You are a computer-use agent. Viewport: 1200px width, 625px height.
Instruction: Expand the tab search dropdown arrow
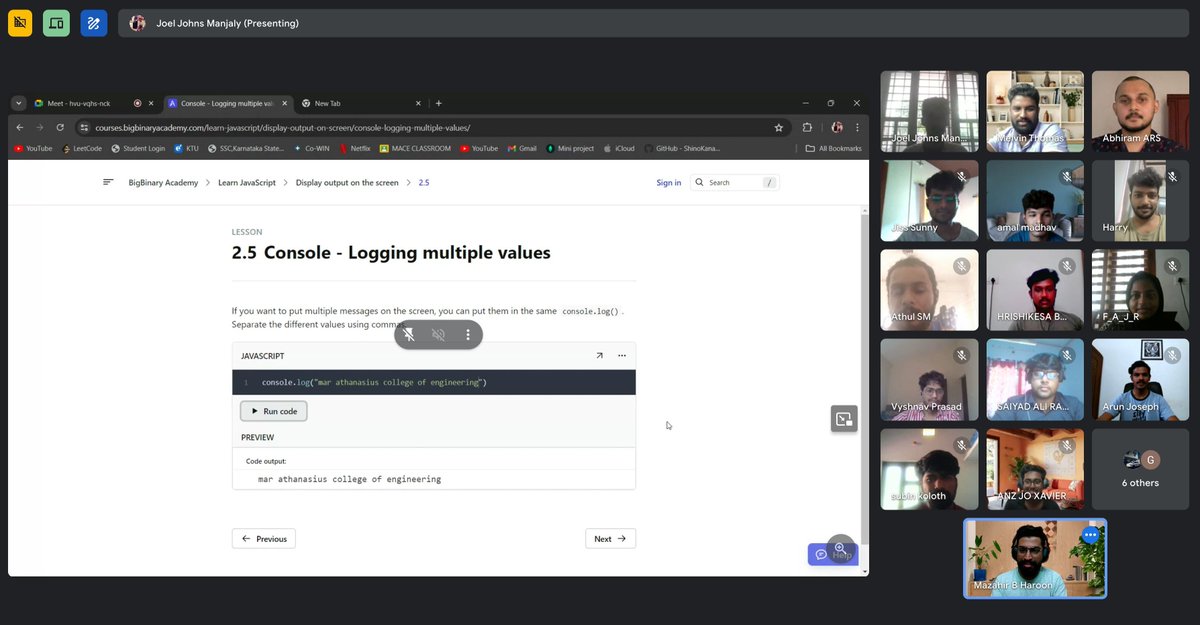click(18, 103)
